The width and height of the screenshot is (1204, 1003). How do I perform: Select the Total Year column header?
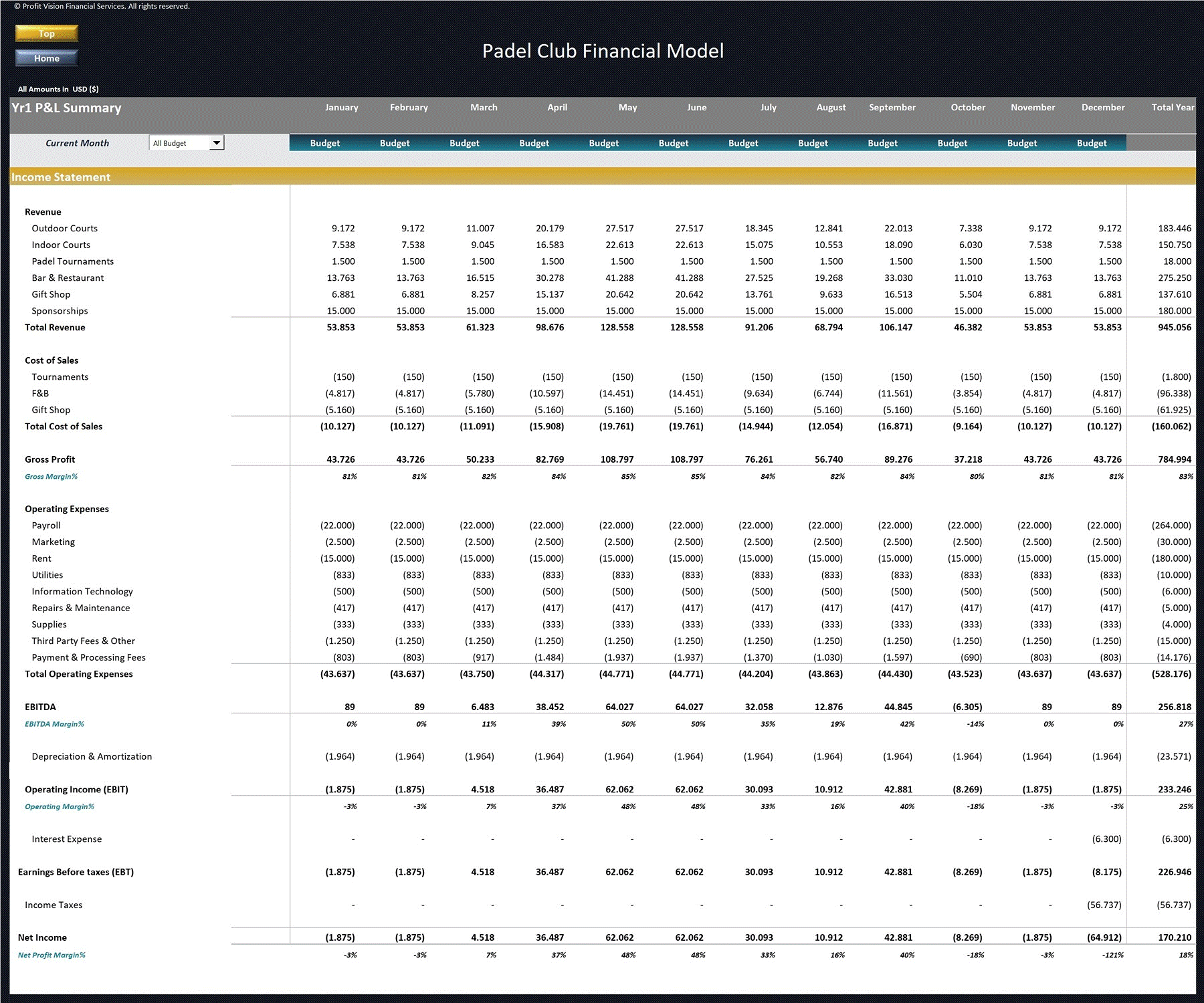pos(1172,107)
